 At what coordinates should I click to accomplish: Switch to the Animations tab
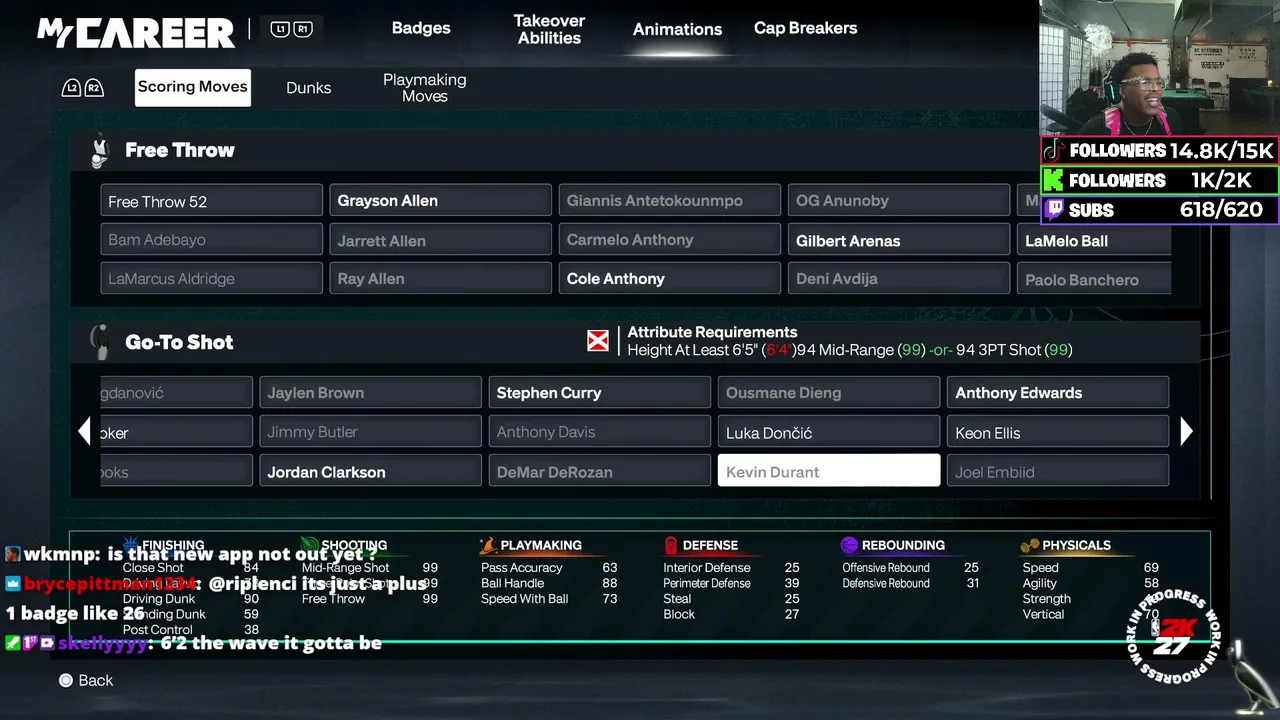(677, 29)
